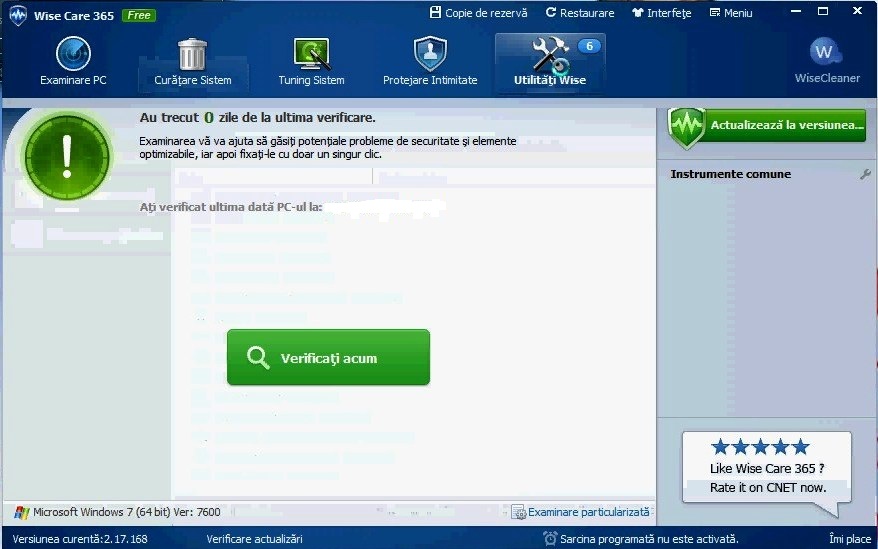Screen dimensions: 878x549
Task: Click the green exclamation status circle
Action: pos(67,156)
